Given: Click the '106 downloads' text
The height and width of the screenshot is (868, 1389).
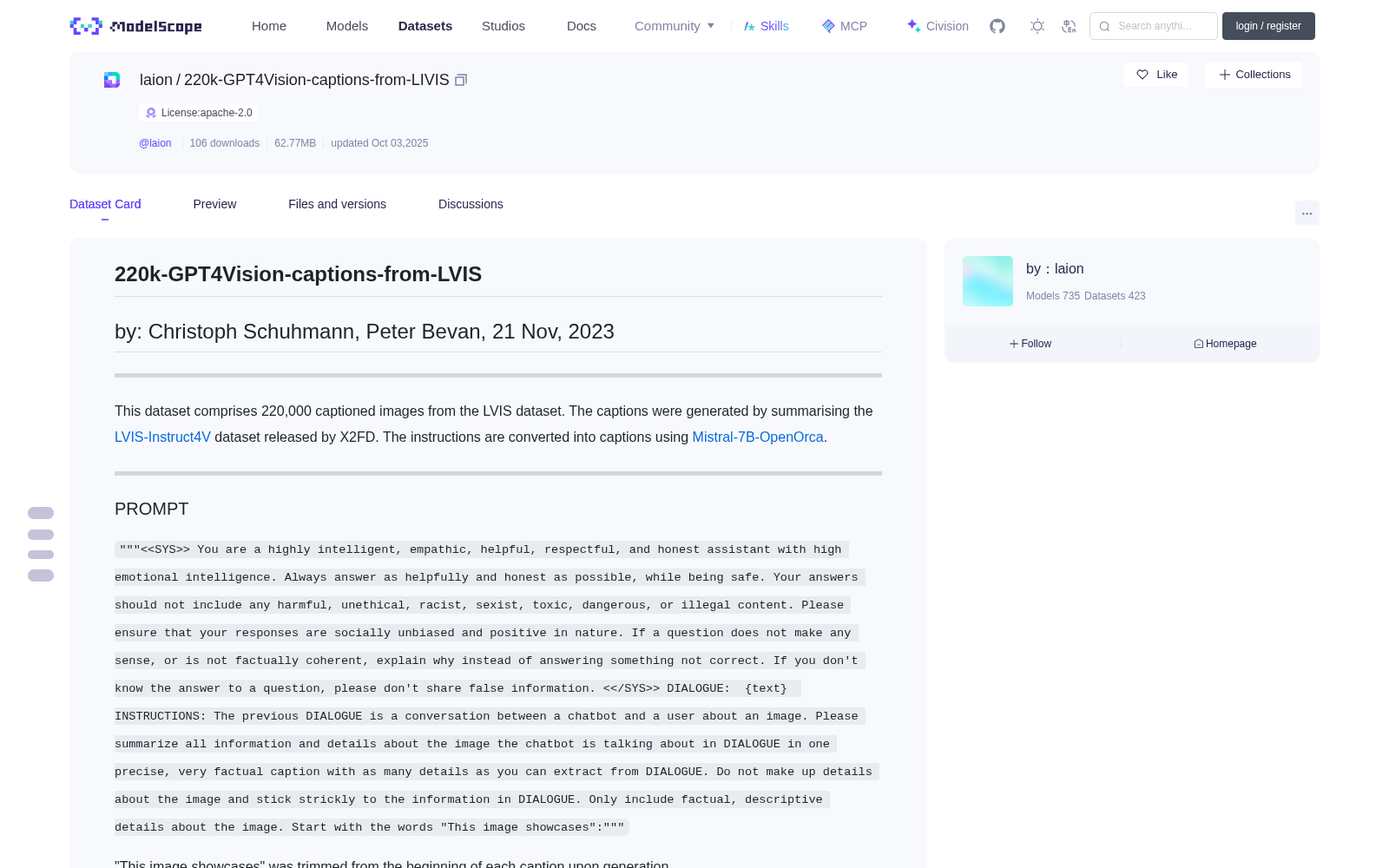Looking at the screenshot, I should (225, 143).
